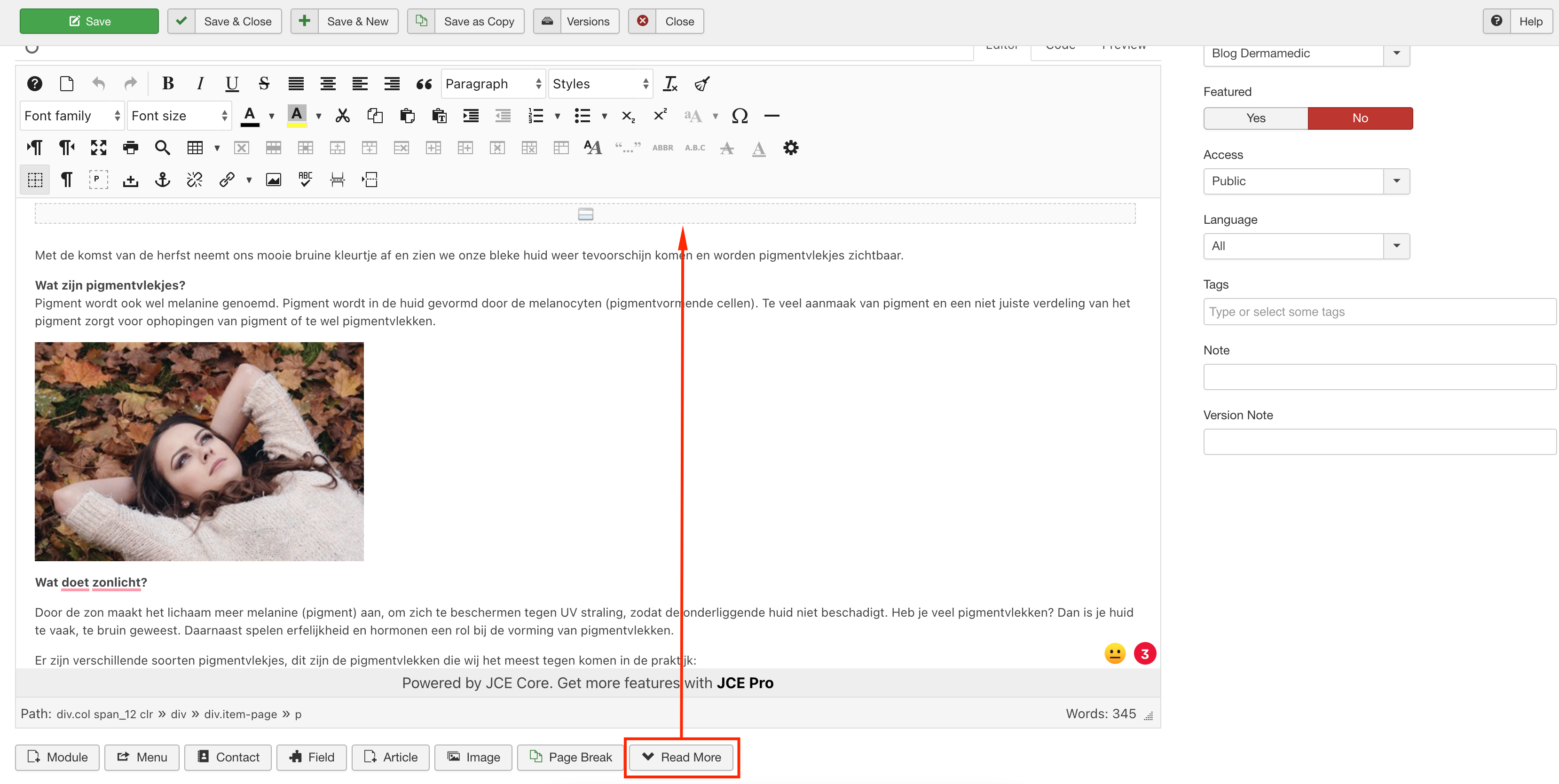The image size is (1559, 784).
Task: Click the Spellcheck ABC icon
Action: 305,180
